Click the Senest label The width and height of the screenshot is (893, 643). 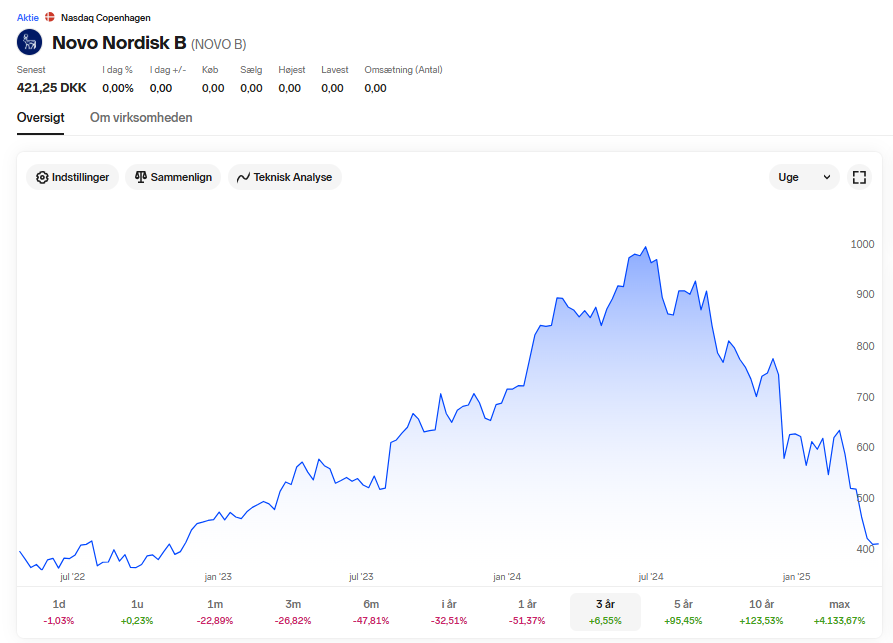pos(31,69)
